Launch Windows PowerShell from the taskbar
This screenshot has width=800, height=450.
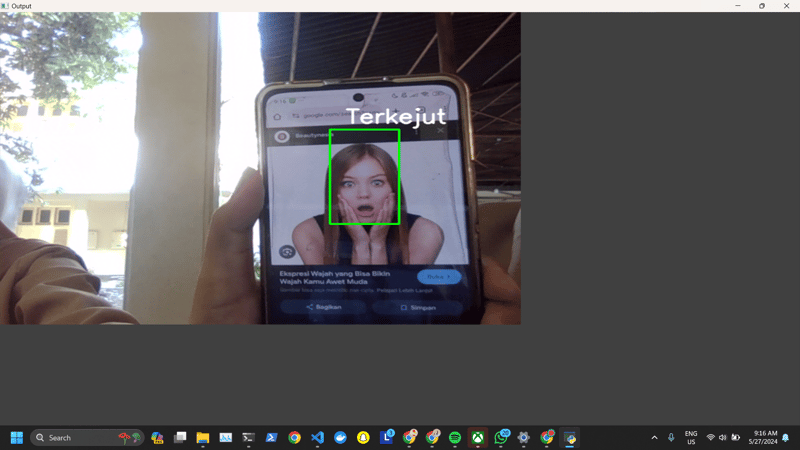click(271, 438)
